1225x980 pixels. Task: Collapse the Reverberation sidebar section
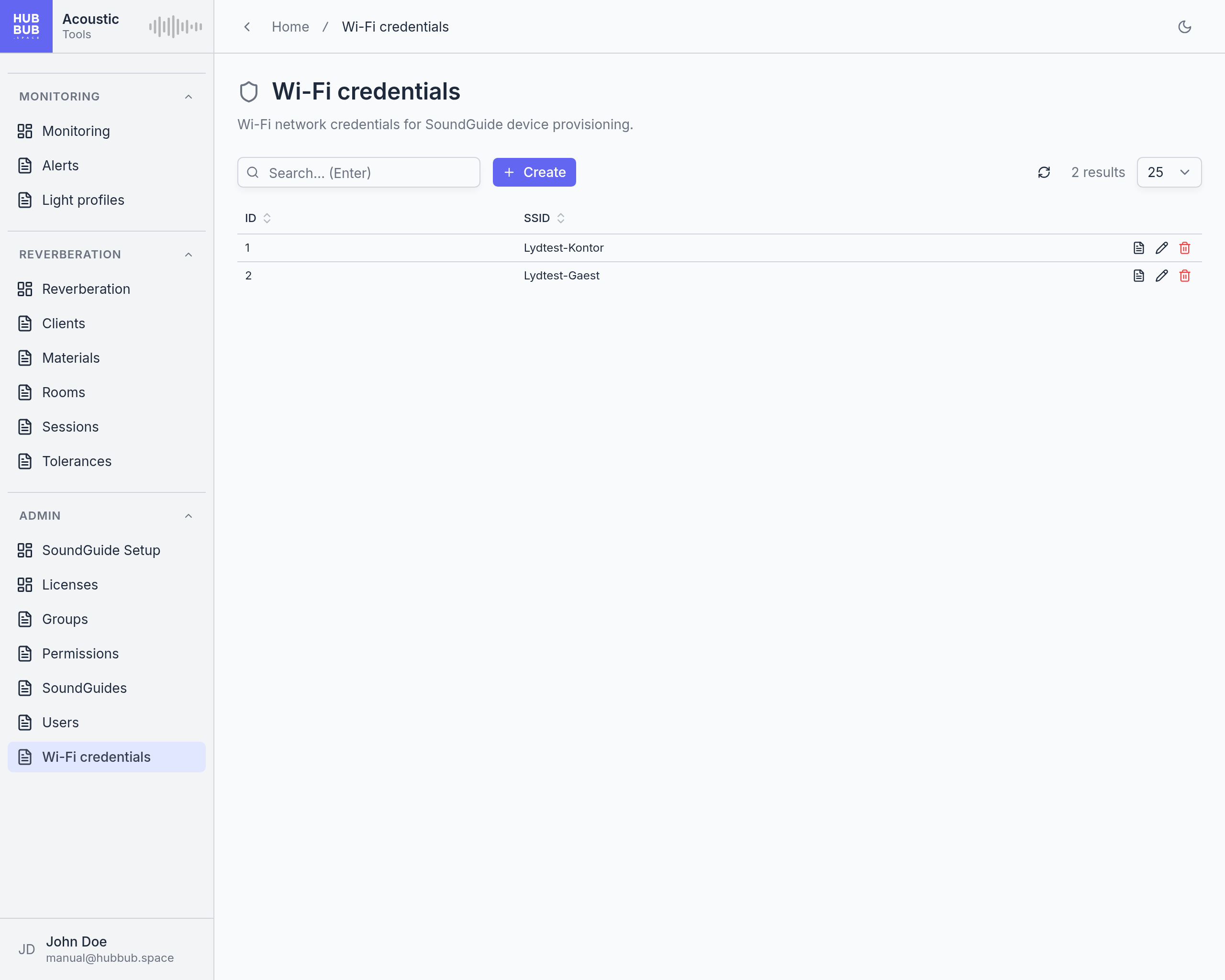189,255
